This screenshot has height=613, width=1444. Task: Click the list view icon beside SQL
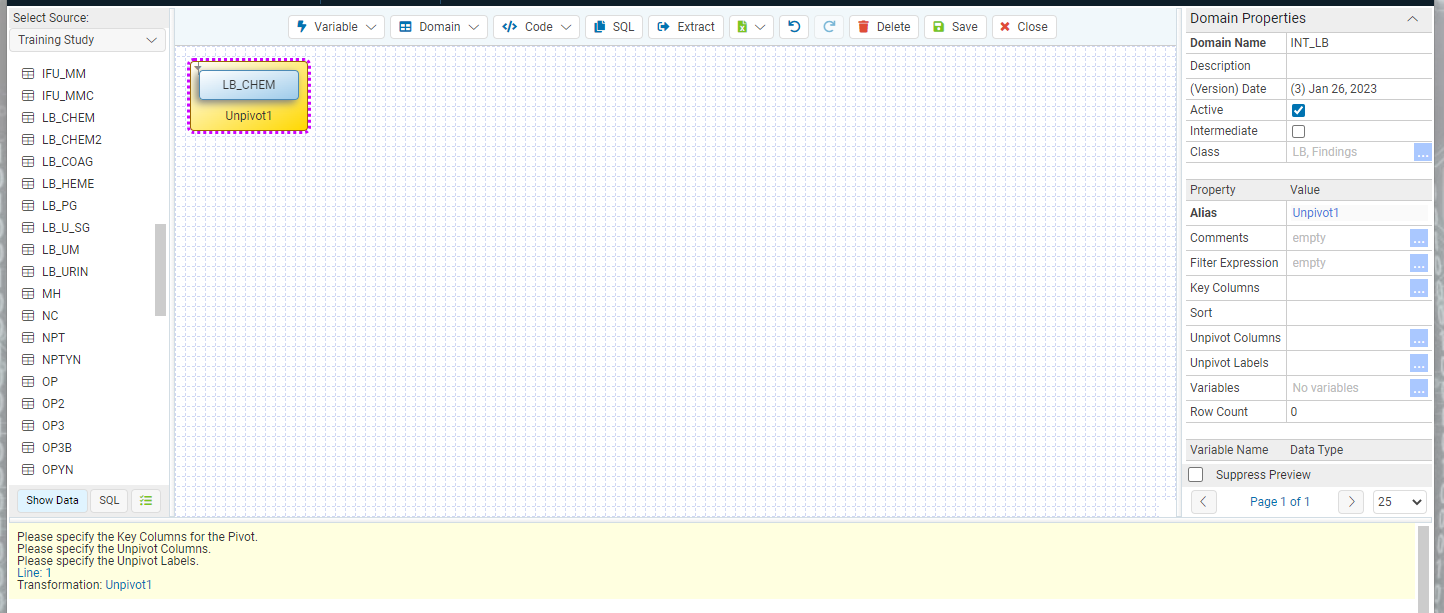coord(146,501)
